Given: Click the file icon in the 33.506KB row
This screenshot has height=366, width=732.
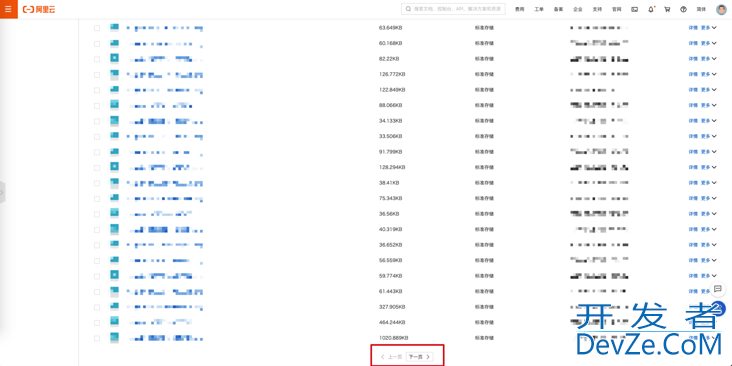Looking at the screenshot, I should pyautogui.click(x=114, y=136).
